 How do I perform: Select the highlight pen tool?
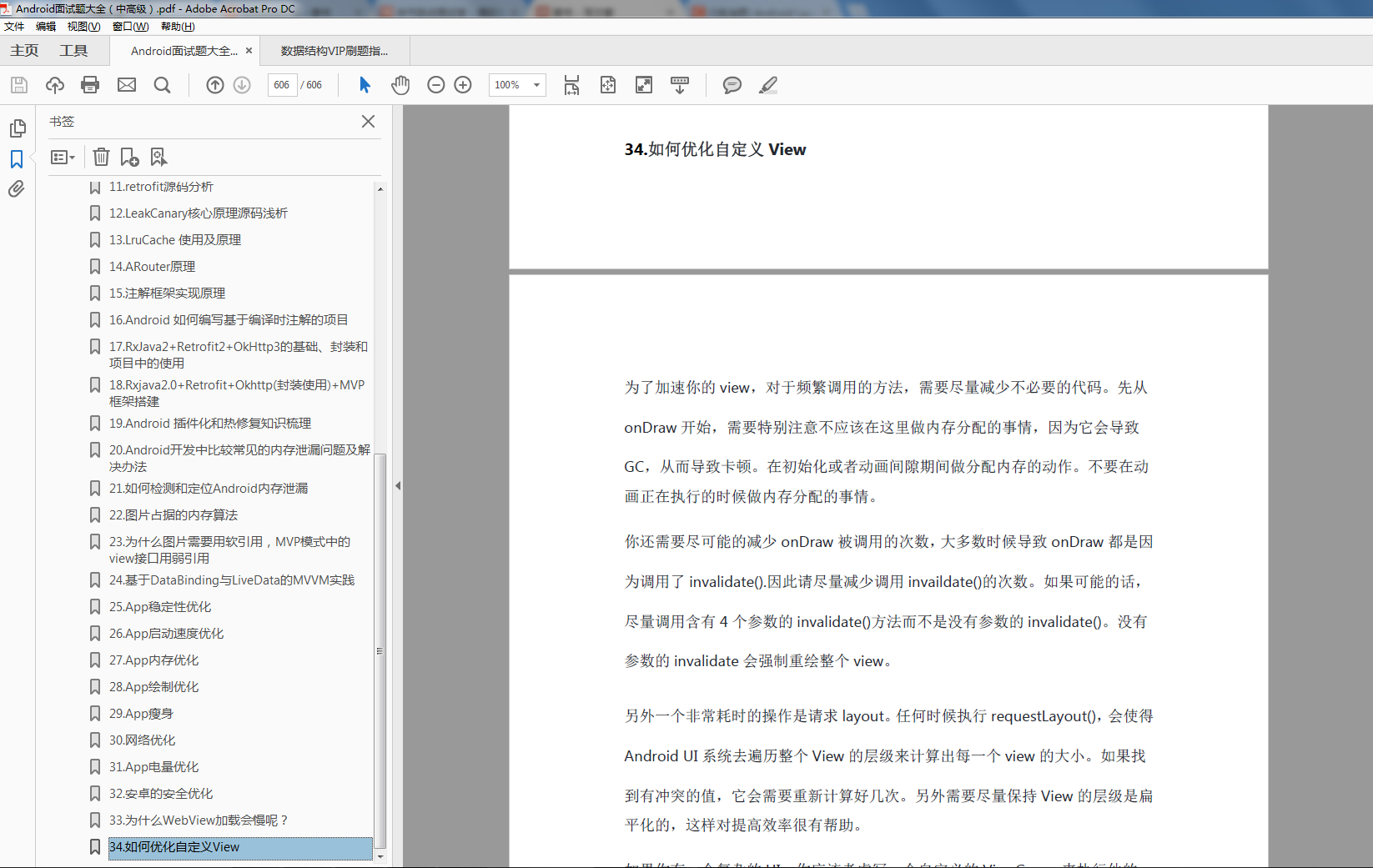(768, 85)
